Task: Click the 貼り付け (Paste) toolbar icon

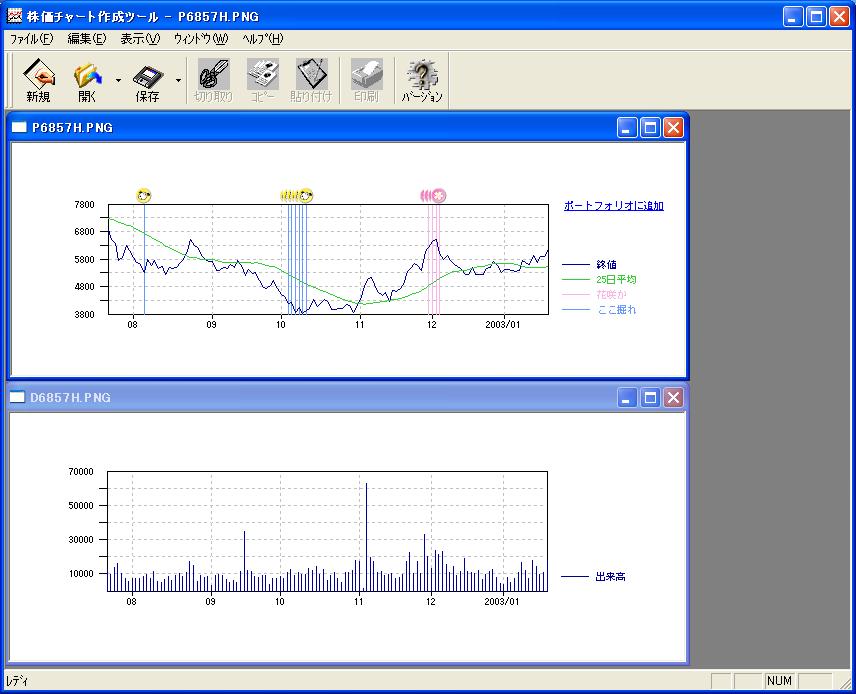Action: (x=311, y=75)
